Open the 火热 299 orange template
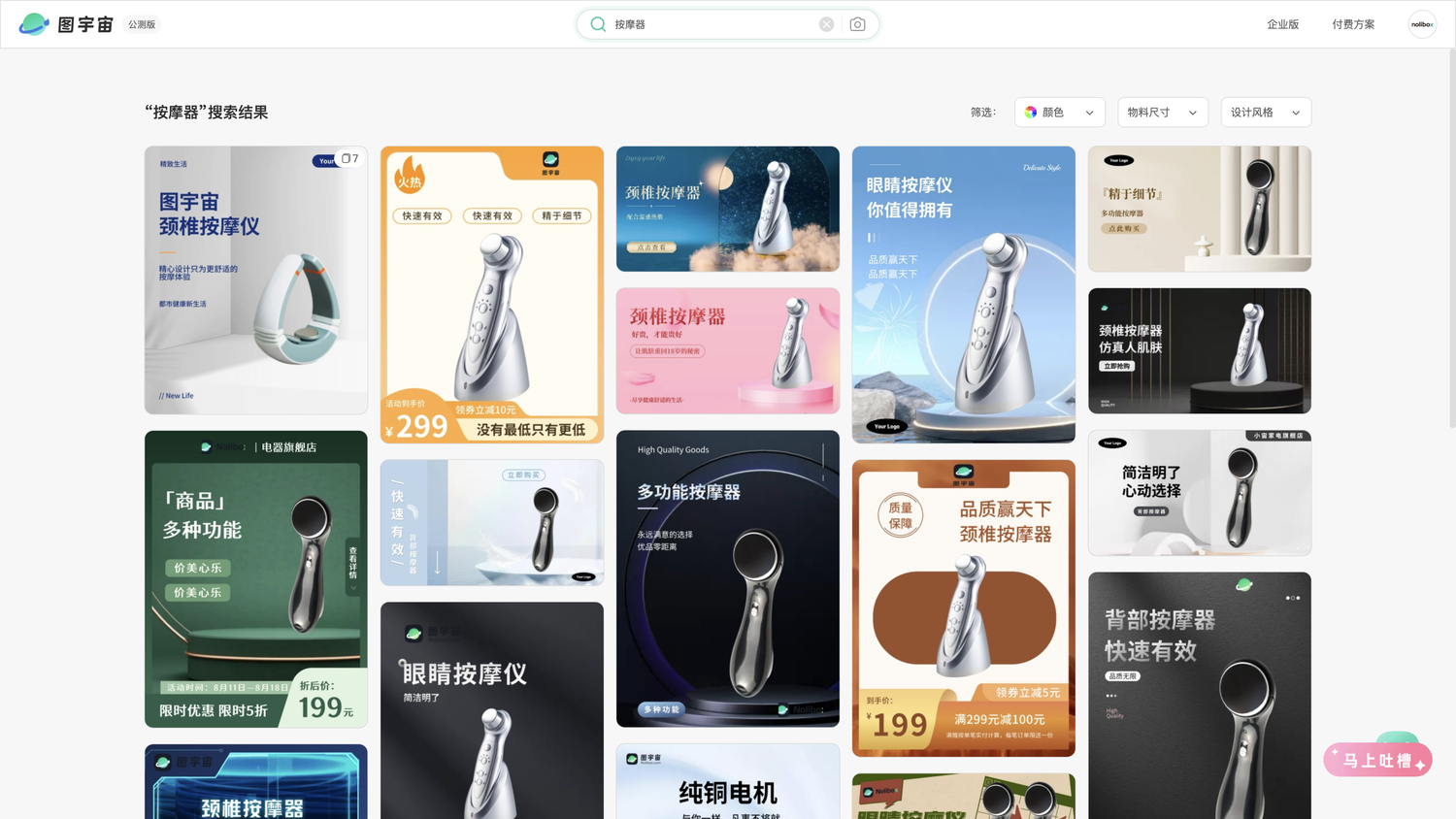Viewport: 1456px width, 819px height. pyautogui.click(x=492, y=295)
